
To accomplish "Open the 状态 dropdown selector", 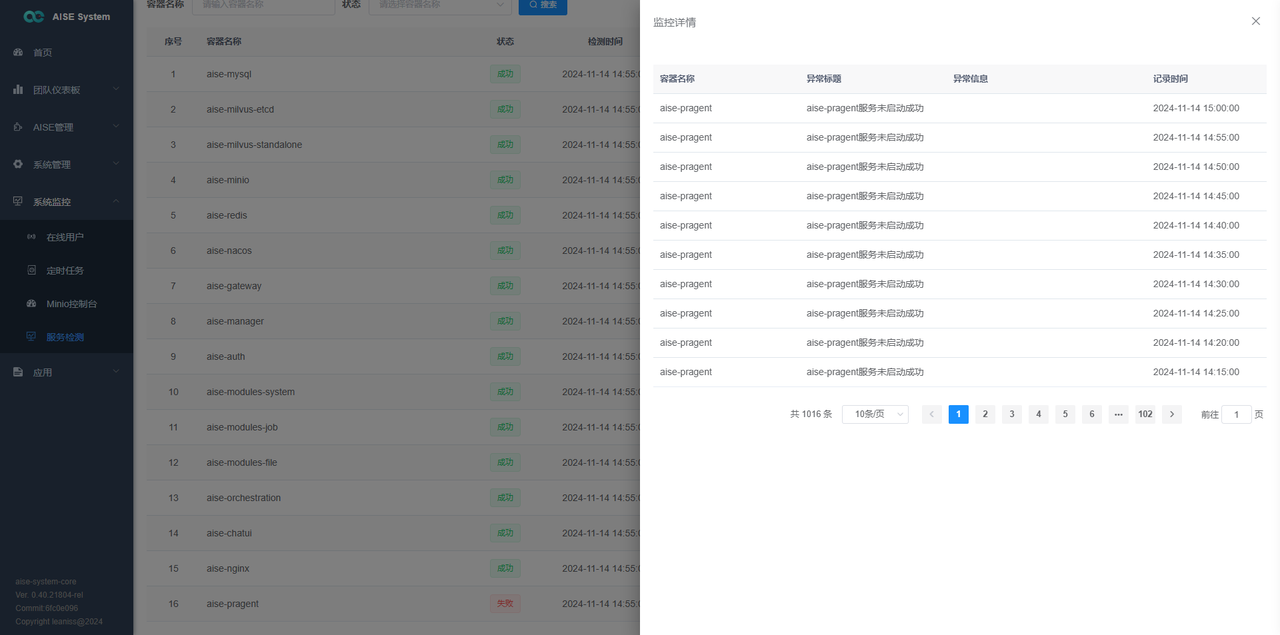I will (440, 5).
